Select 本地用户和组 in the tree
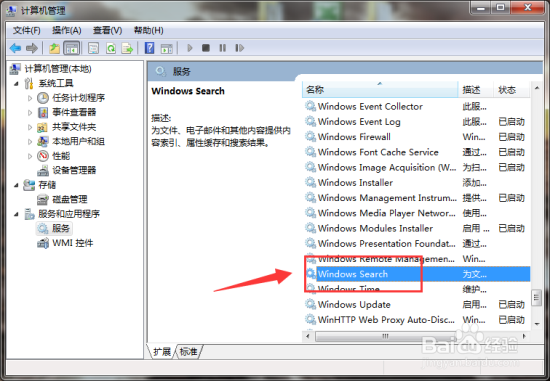This screenshot has width=550, height=381. click(78, 141)
